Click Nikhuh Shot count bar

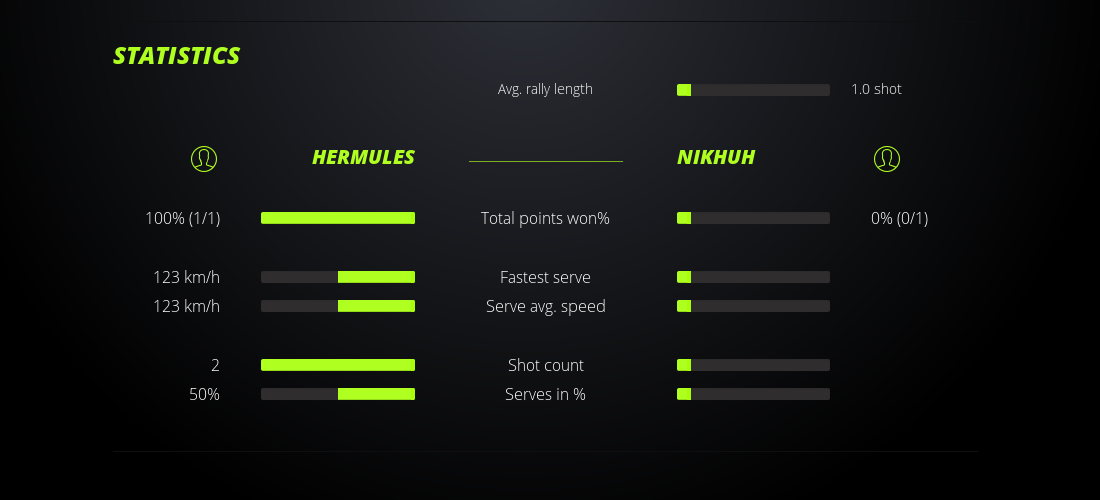[753, 365]
